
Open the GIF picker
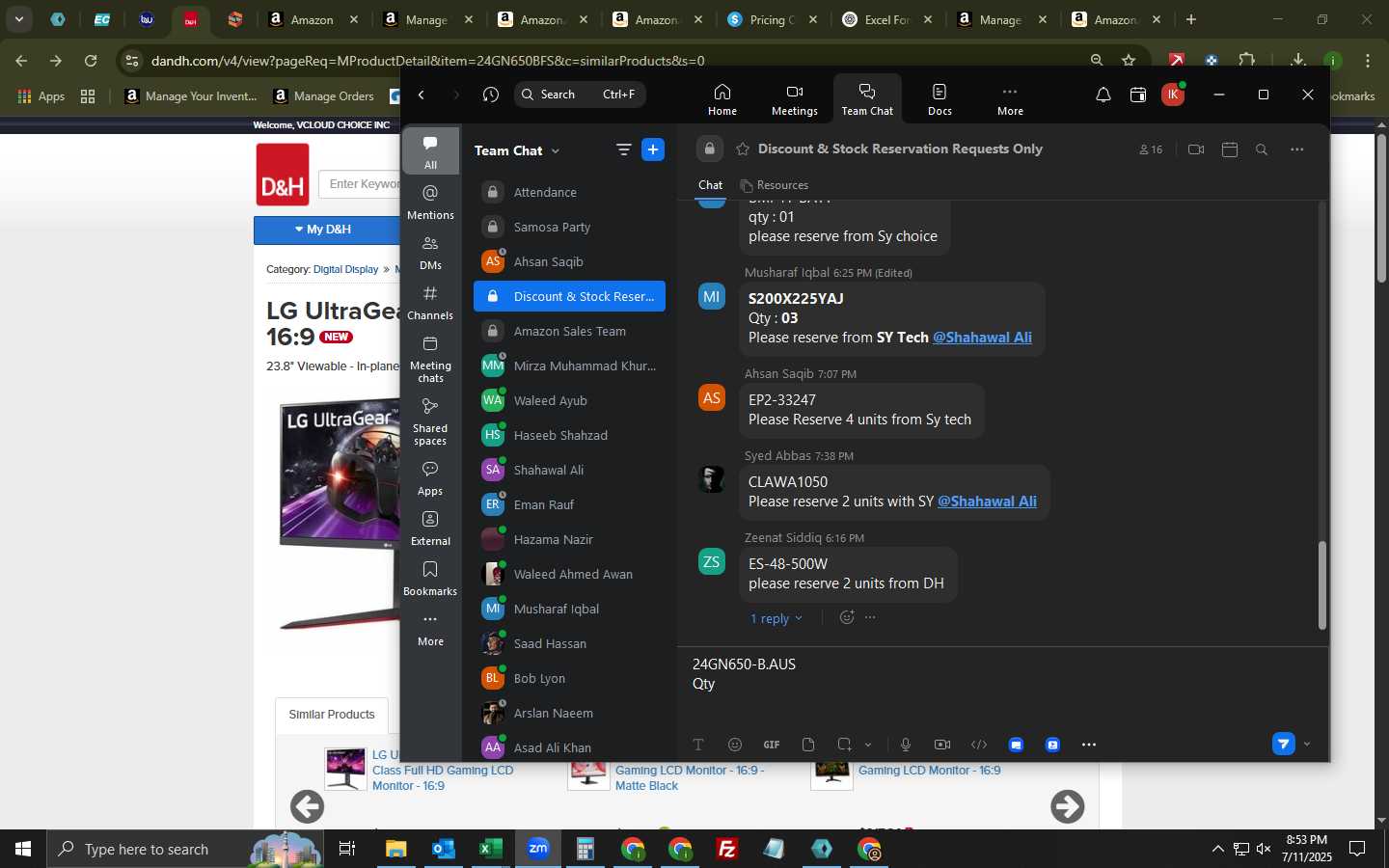click(772, 745)
